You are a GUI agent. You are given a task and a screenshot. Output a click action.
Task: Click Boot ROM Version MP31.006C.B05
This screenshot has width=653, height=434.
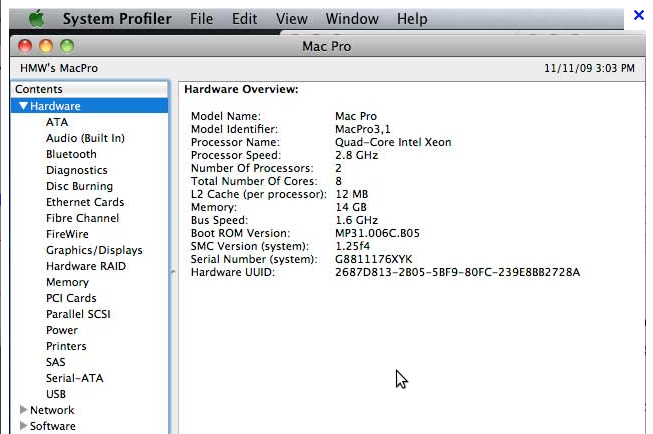tap(377, 233)
